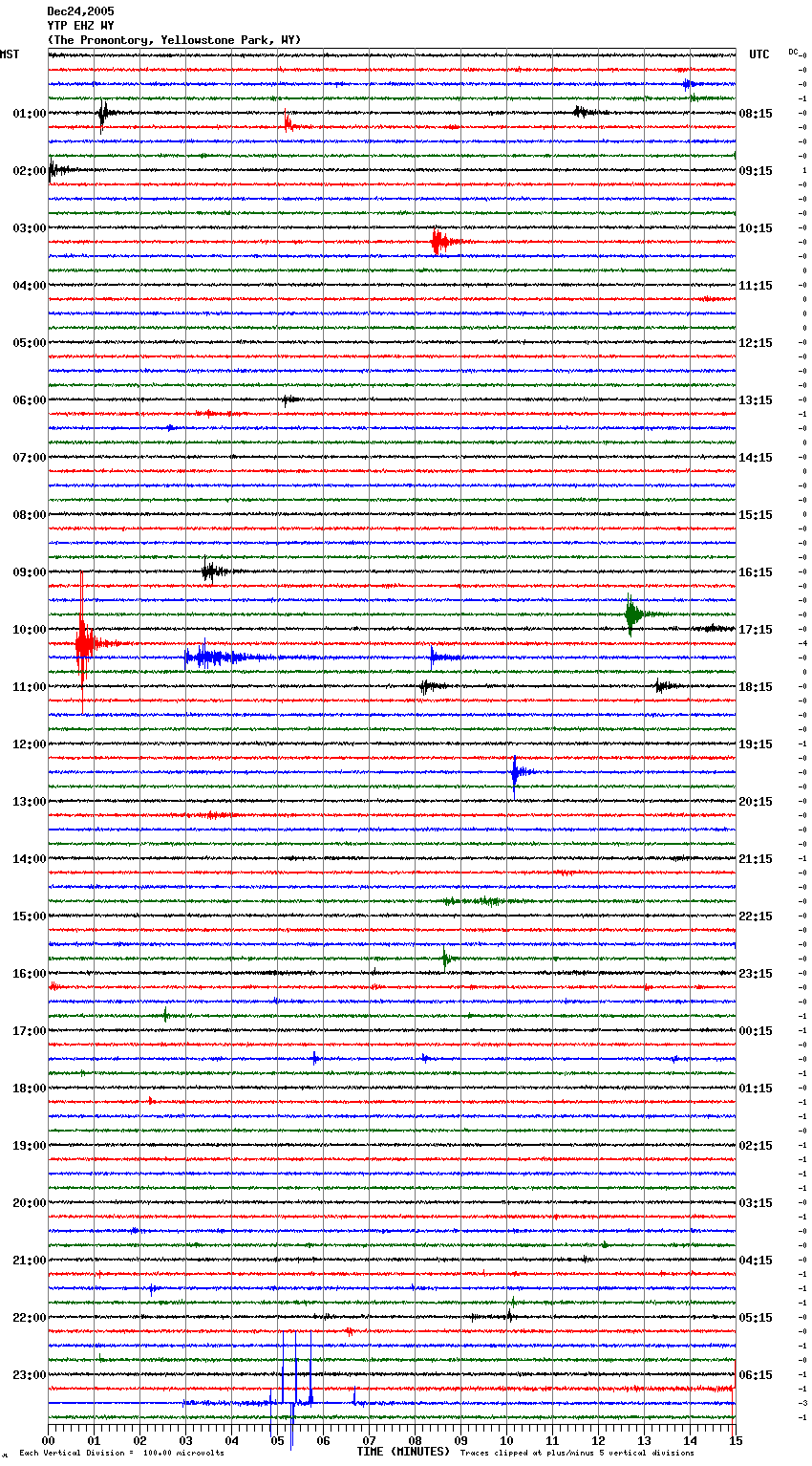Click "Traces clipped at plus/minus 5 vertical divisions" note
Screen dimensions: 812x1466
(x=577, y=1453)
